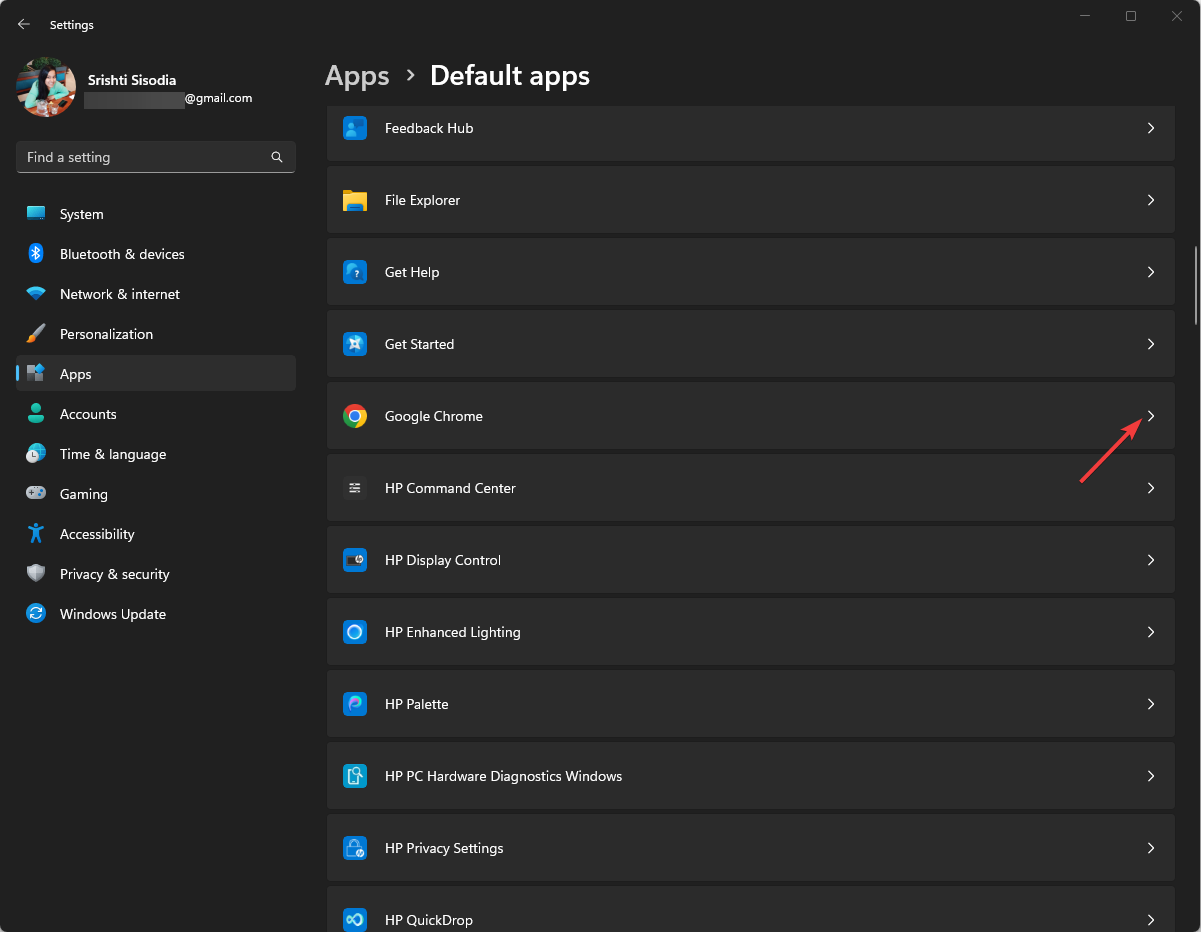Open the Apps breadcrumb link
Image resolution: width=1201 pixels, height=932 pixels.
[357, 75]
